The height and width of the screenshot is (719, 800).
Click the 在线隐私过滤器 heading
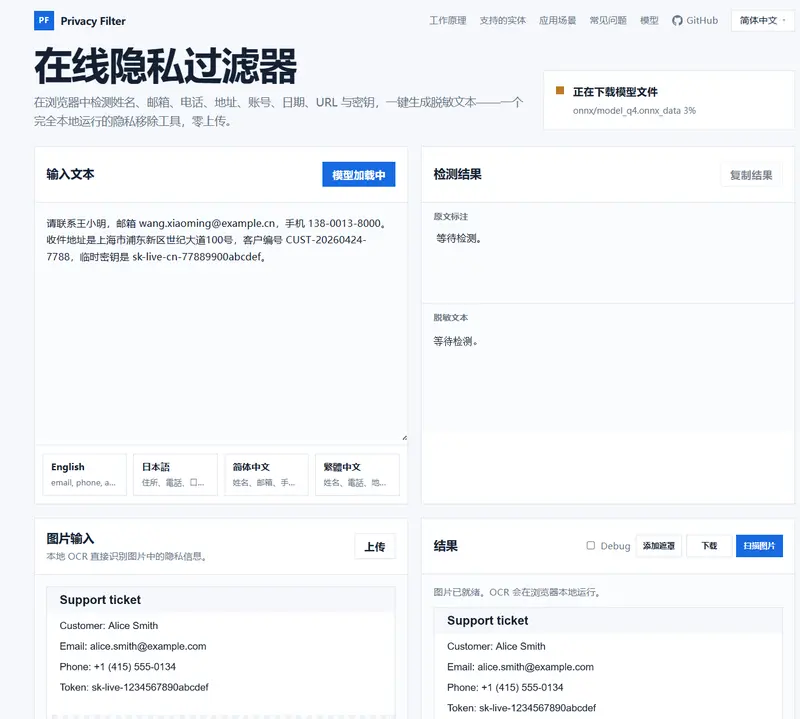click(166, 66)
